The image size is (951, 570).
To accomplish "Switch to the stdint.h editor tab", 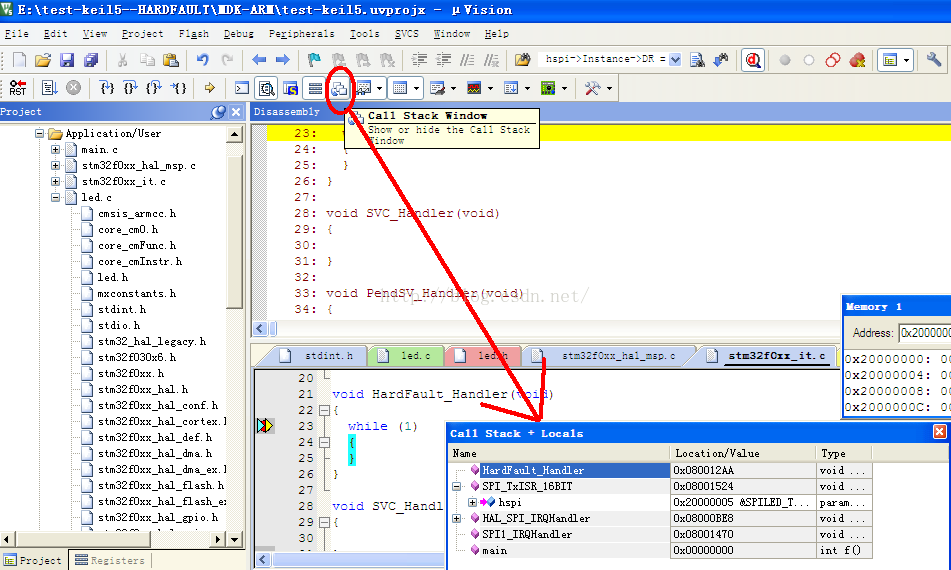I will pos(319,356).
